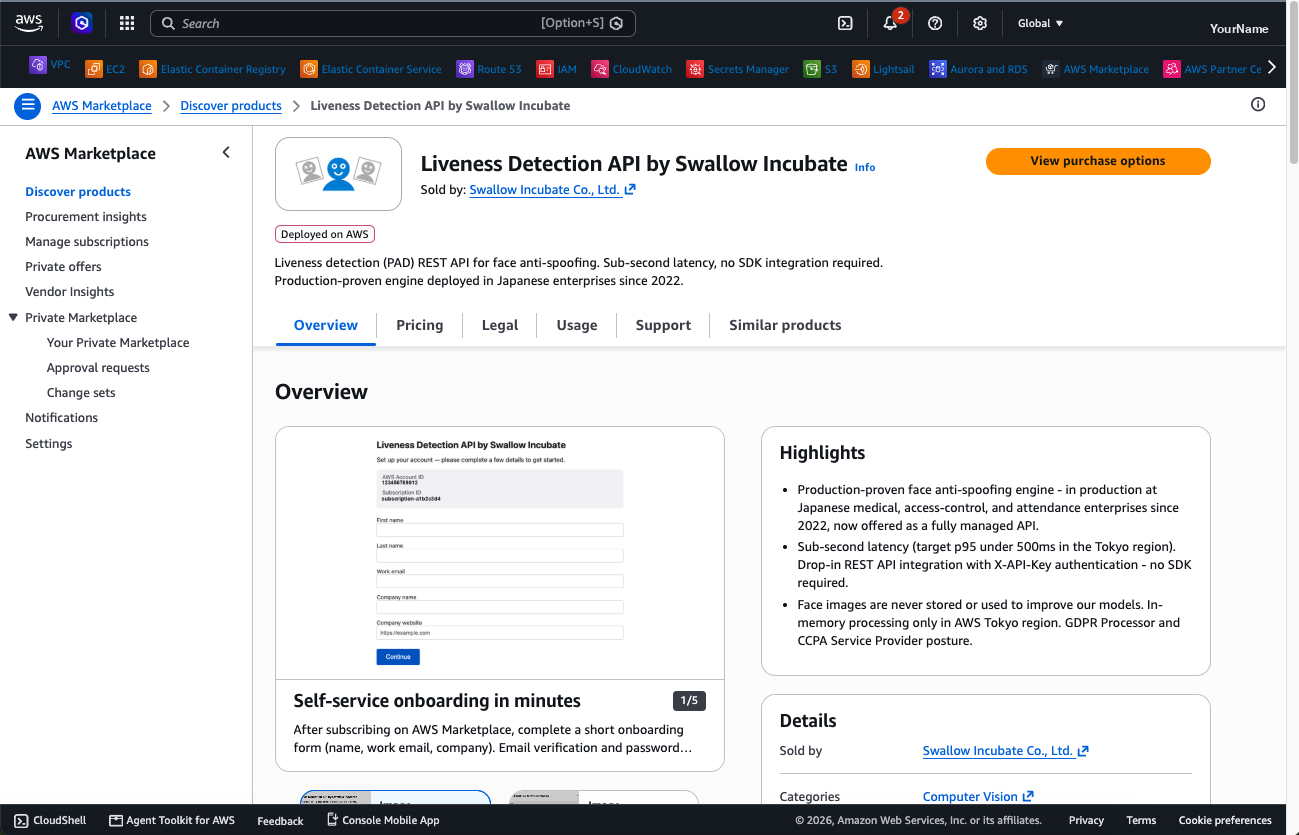Collapse the AWS Marketplace side panel
The width and height of the screenshot is (1299, 835).
226,152
